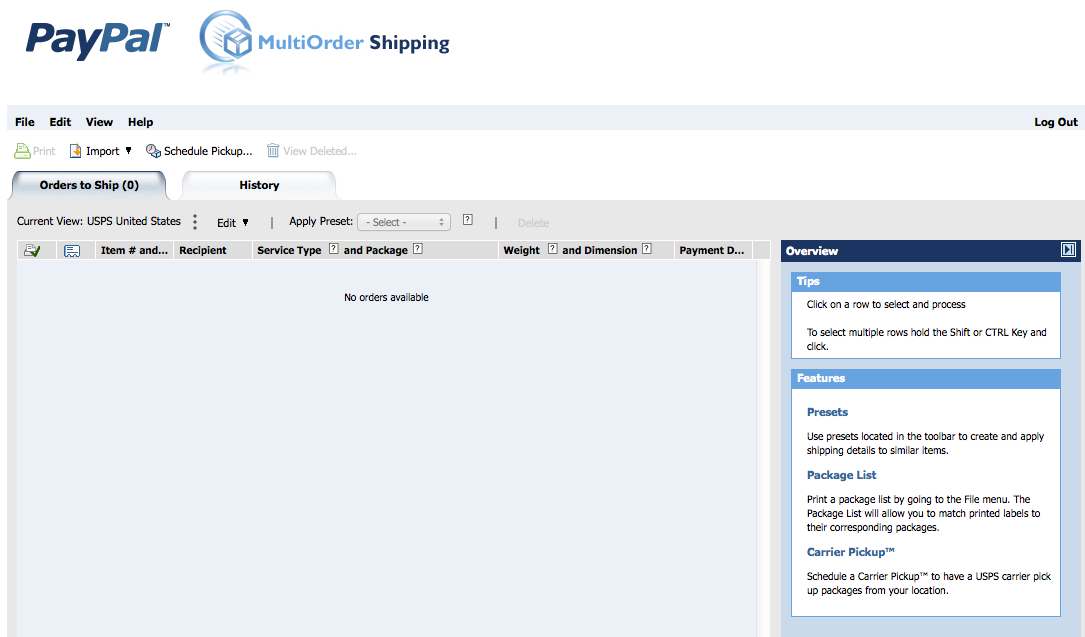Expand the Import dropdown arrow
The image size is (1085, 637).
pos(128,151)
